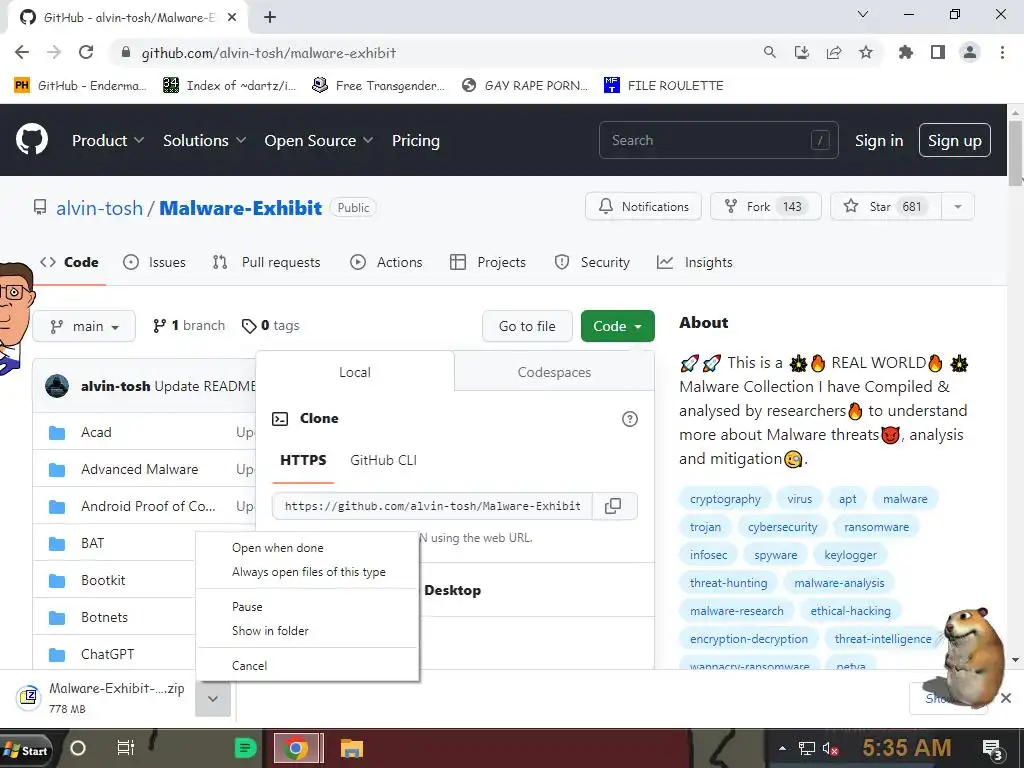Pause the download

pyautogui.click(x=247, y=607)
